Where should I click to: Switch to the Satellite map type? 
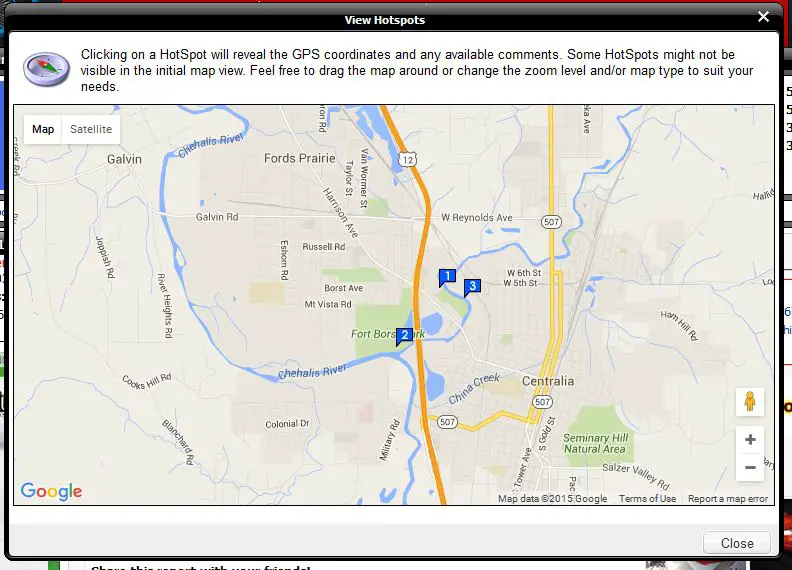tap(91, 129)
